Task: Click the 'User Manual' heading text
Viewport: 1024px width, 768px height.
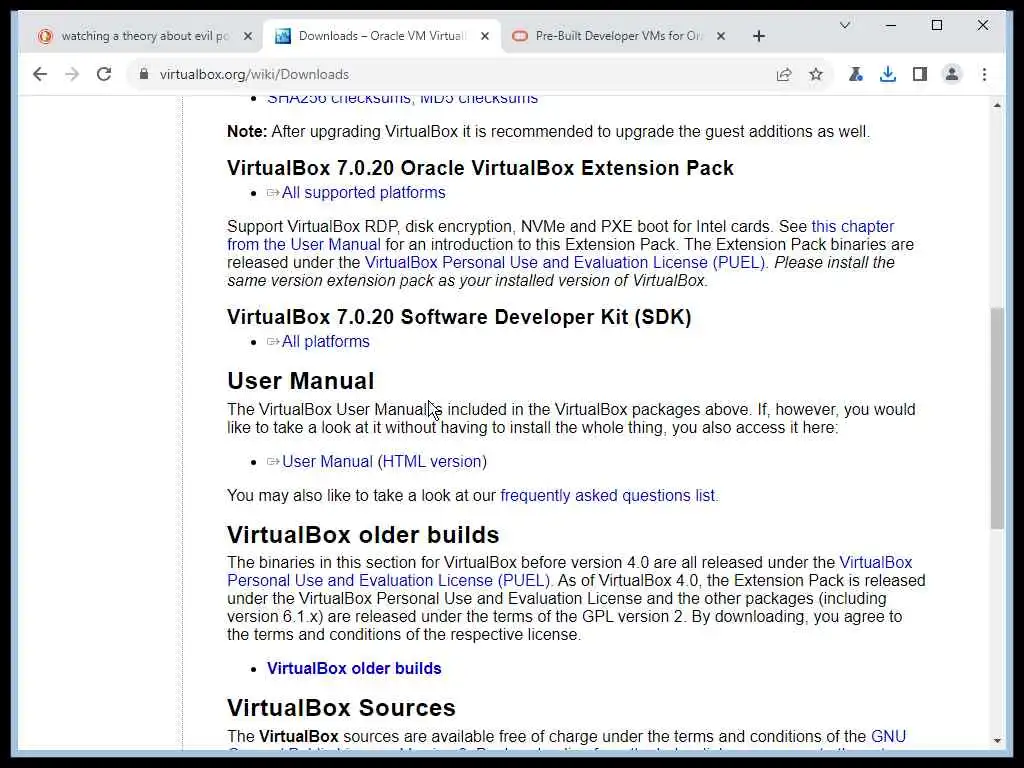Action: (x=300, y=381)
